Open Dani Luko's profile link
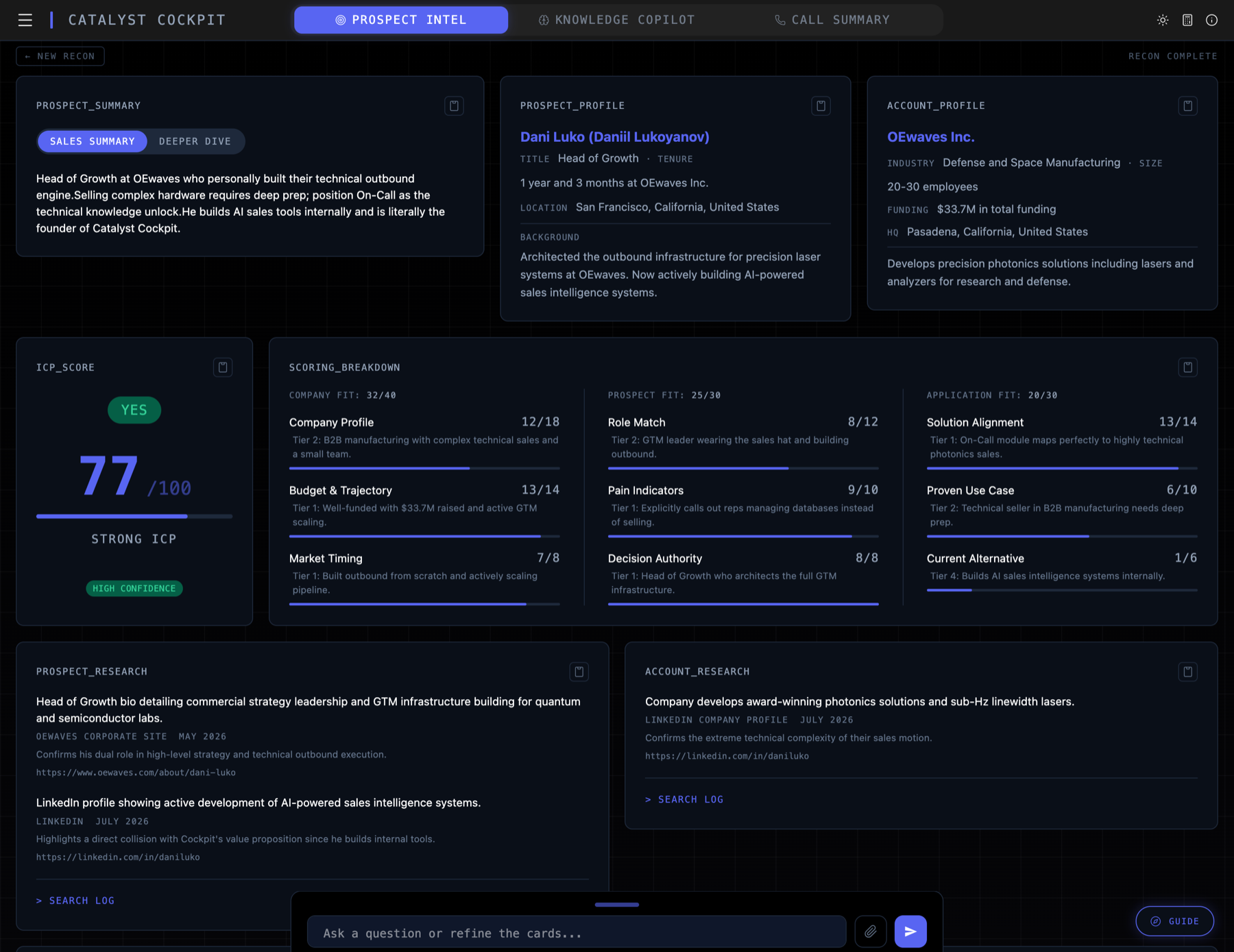 [615, 137]
